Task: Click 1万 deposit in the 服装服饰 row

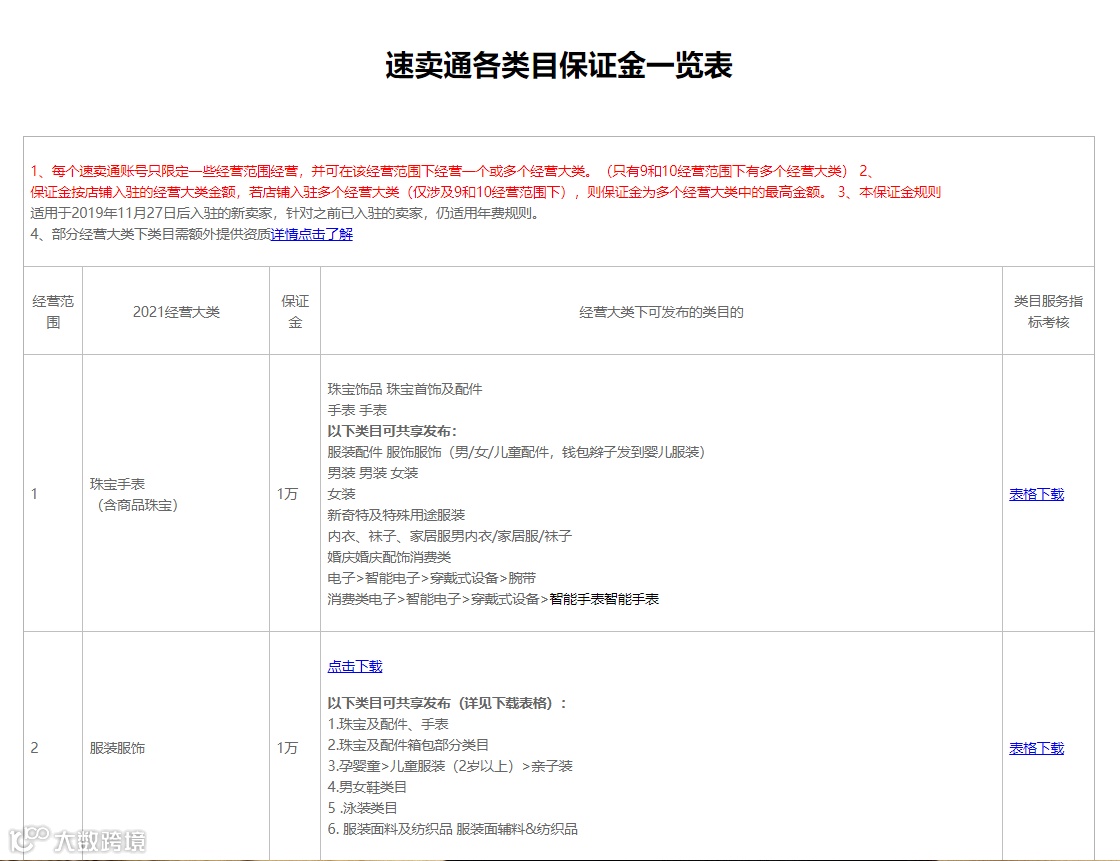Action: (287, 749)
